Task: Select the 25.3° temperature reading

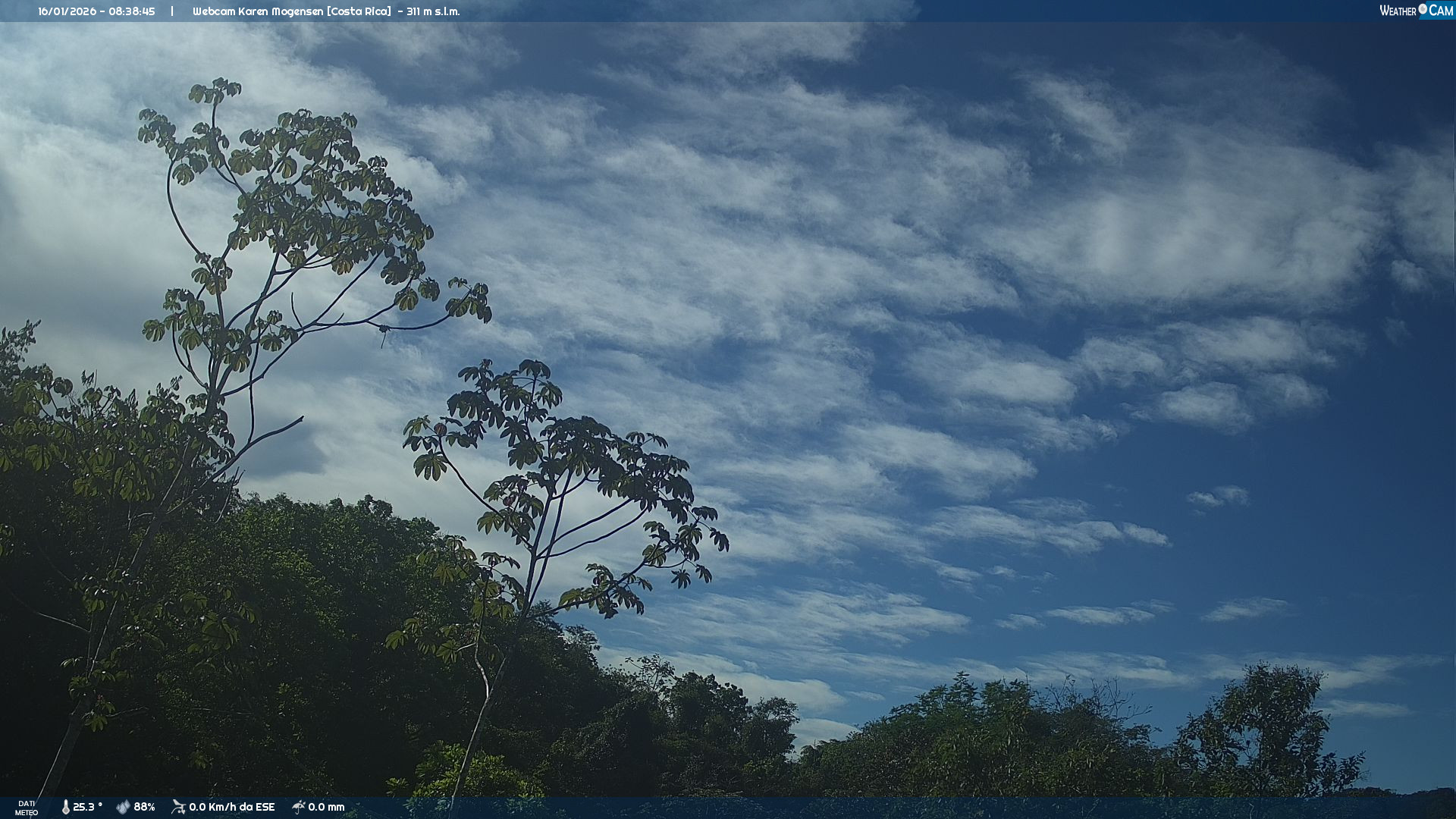Action: (87, 807)
